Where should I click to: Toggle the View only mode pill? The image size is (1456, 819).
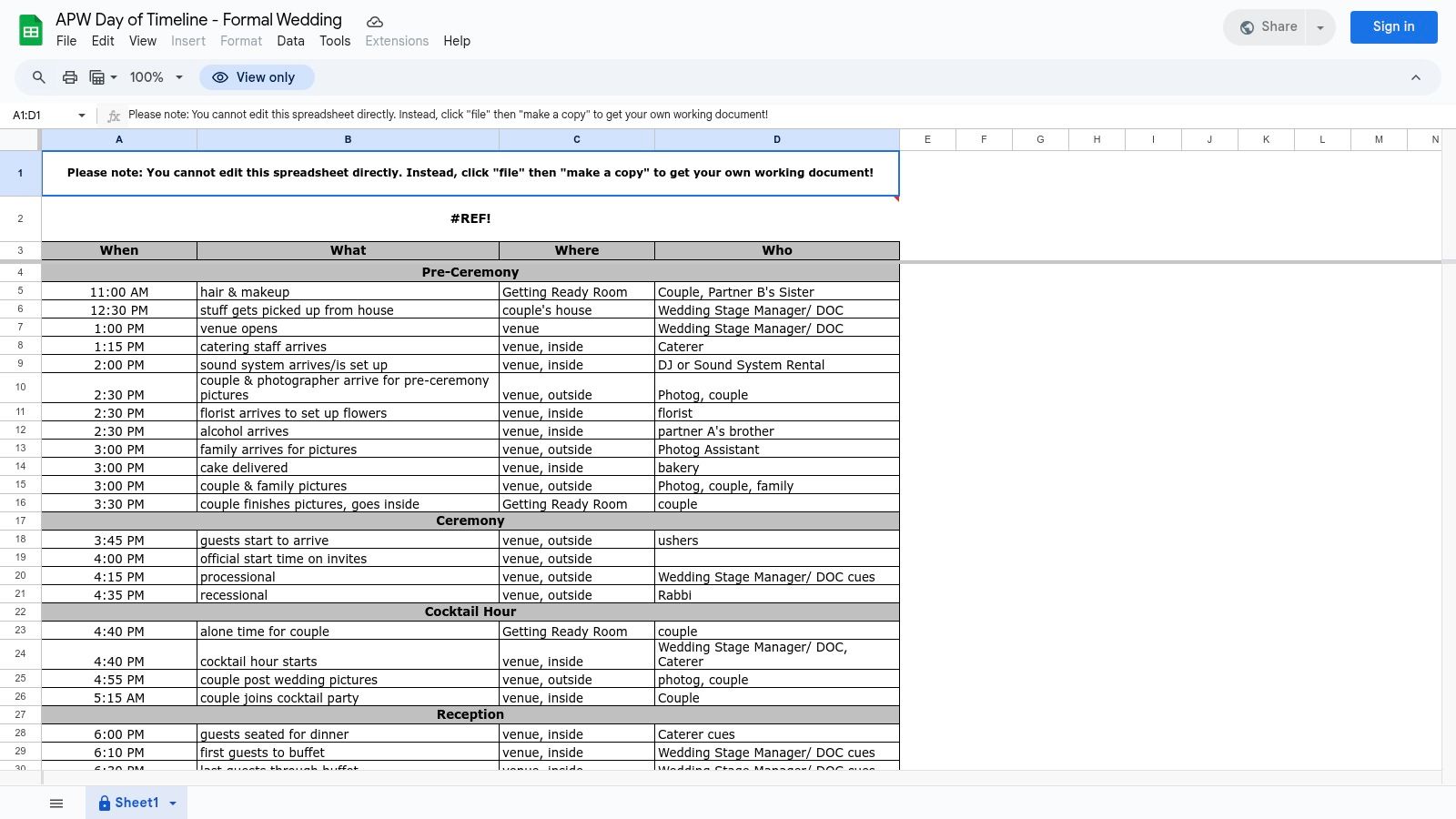pos(257,77)
